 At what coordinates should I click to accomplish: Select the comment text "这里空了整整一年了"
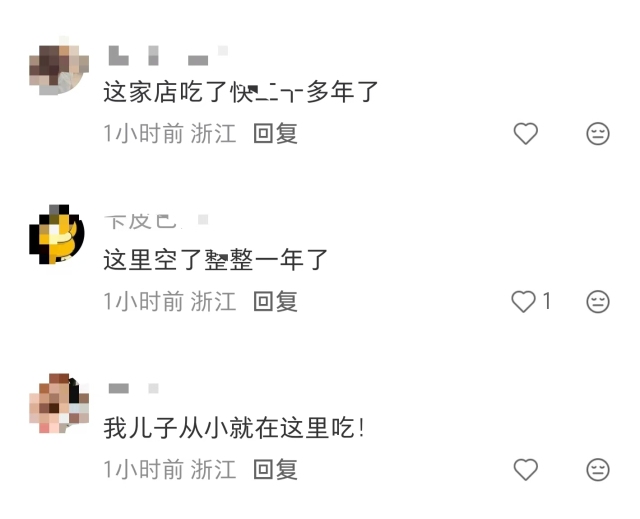point(216,260)
